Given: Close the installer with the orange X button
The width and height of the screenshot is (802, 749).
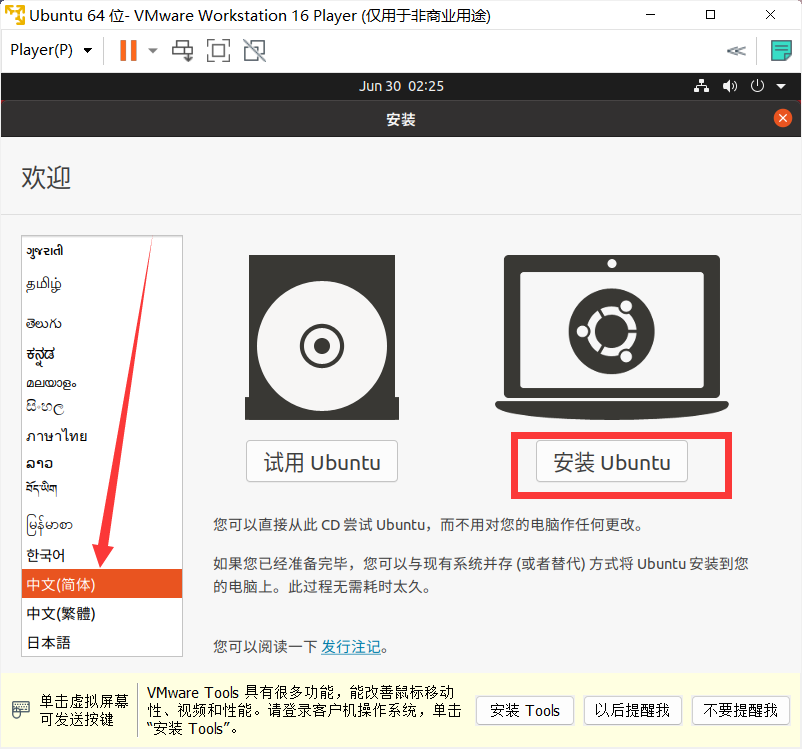Looking at the screenshot, I should pos(783,119).
